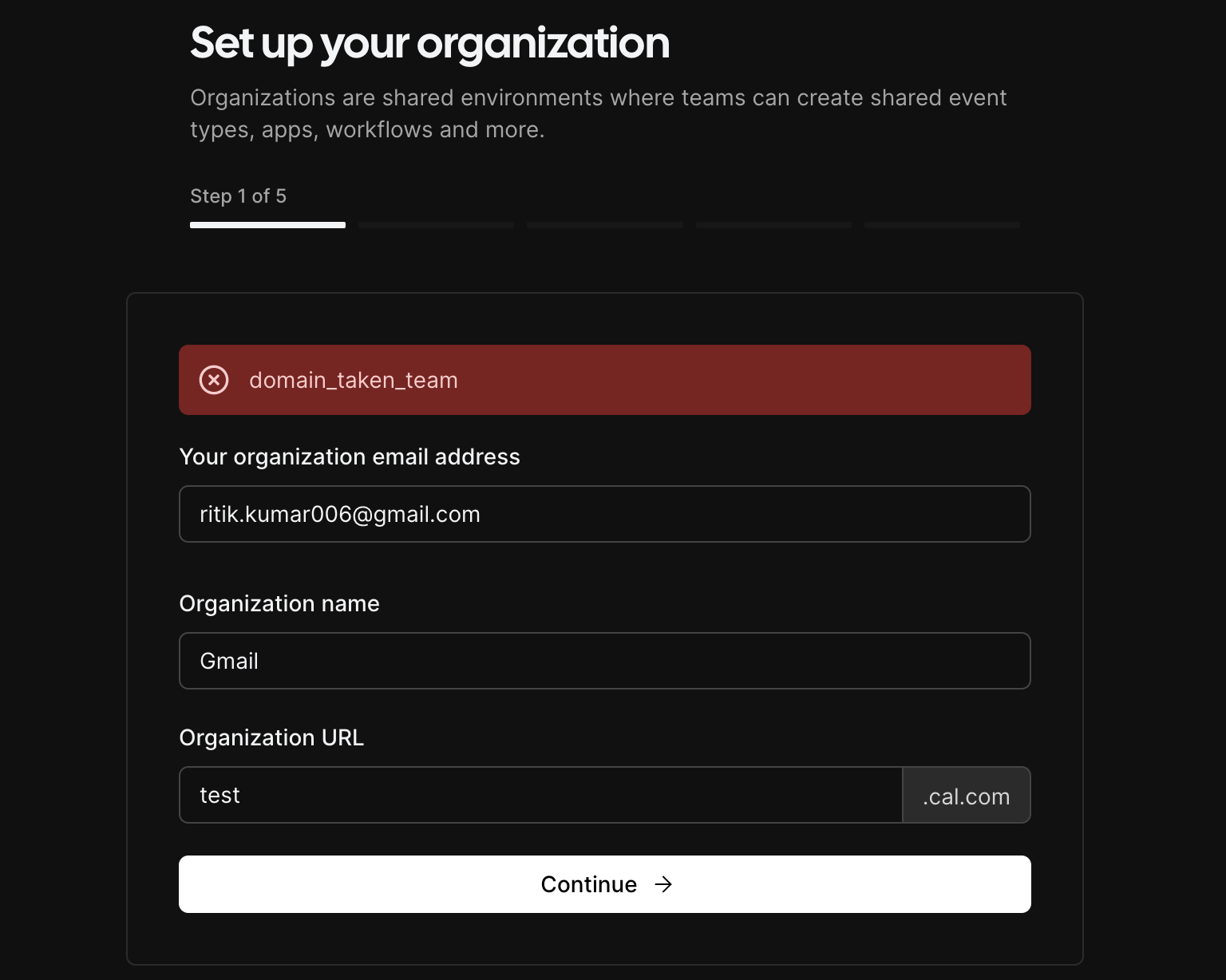The height and width of the screenshot is (980, 1226).
Task: Click the Your organization email address label
Action: coord(350,456)
